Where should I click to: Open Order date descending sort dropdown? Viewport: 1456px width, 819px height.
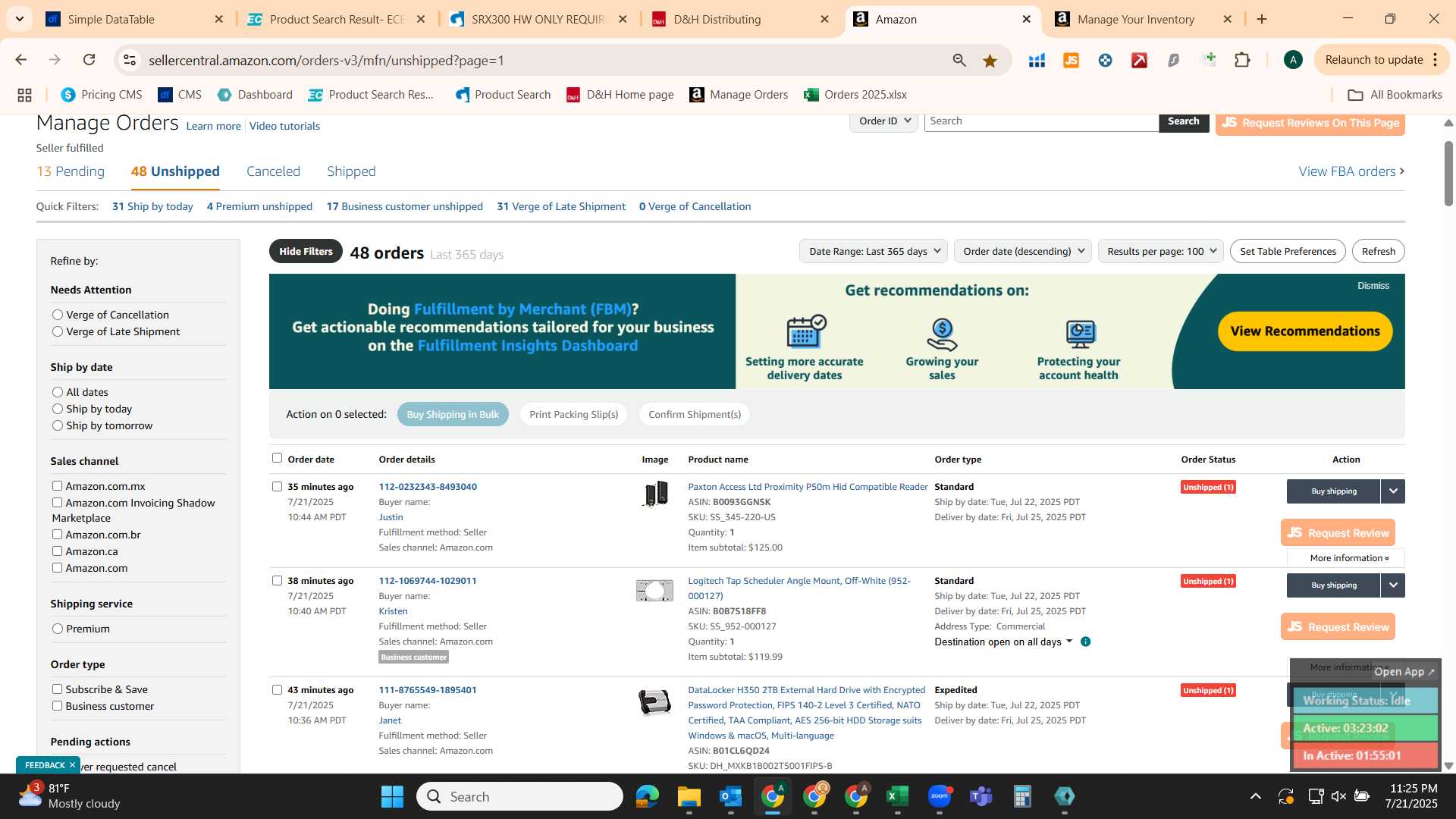tap(1022, 251)
